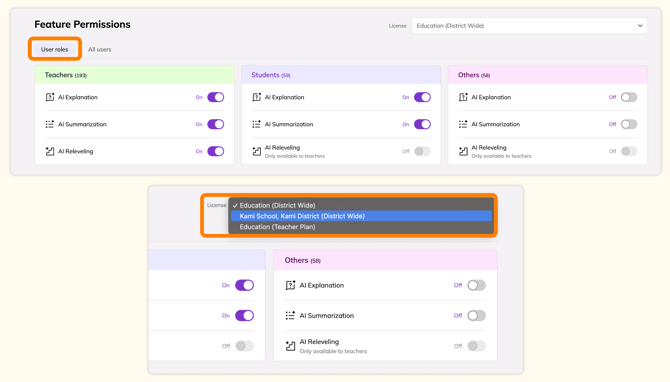670x382 pixels.
Task: Choose Education (District Wide) menu option
Action: pos(361,205)
